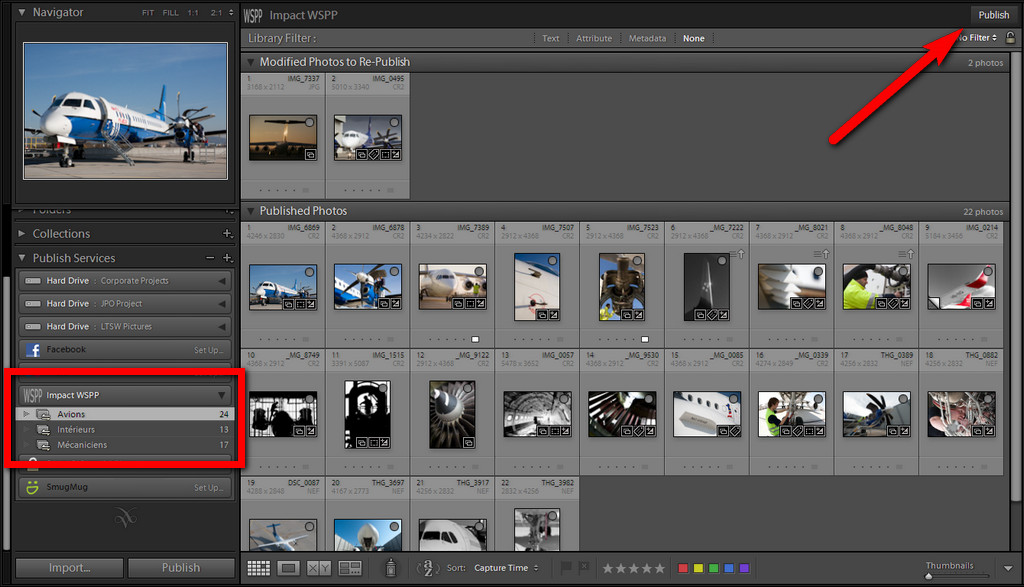Image resolution: width=1024 pixels, height=587 pixels.
Task: Apply the green color label
Action: [x=714, y=568]
